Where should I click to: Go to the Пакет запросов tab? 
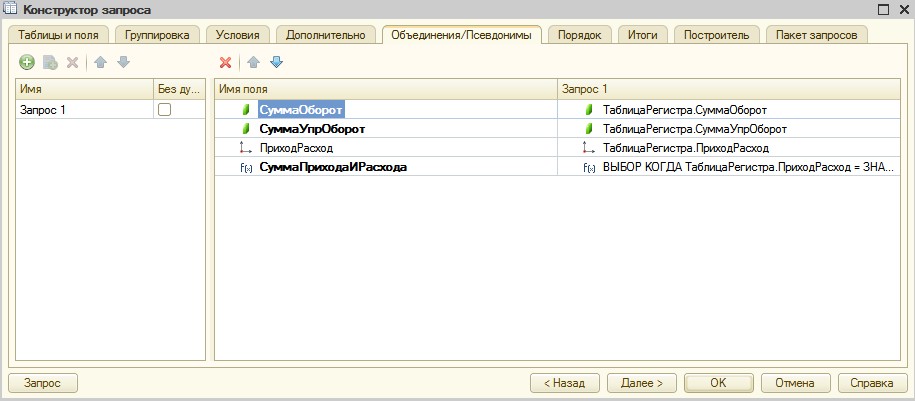[817, 35]
